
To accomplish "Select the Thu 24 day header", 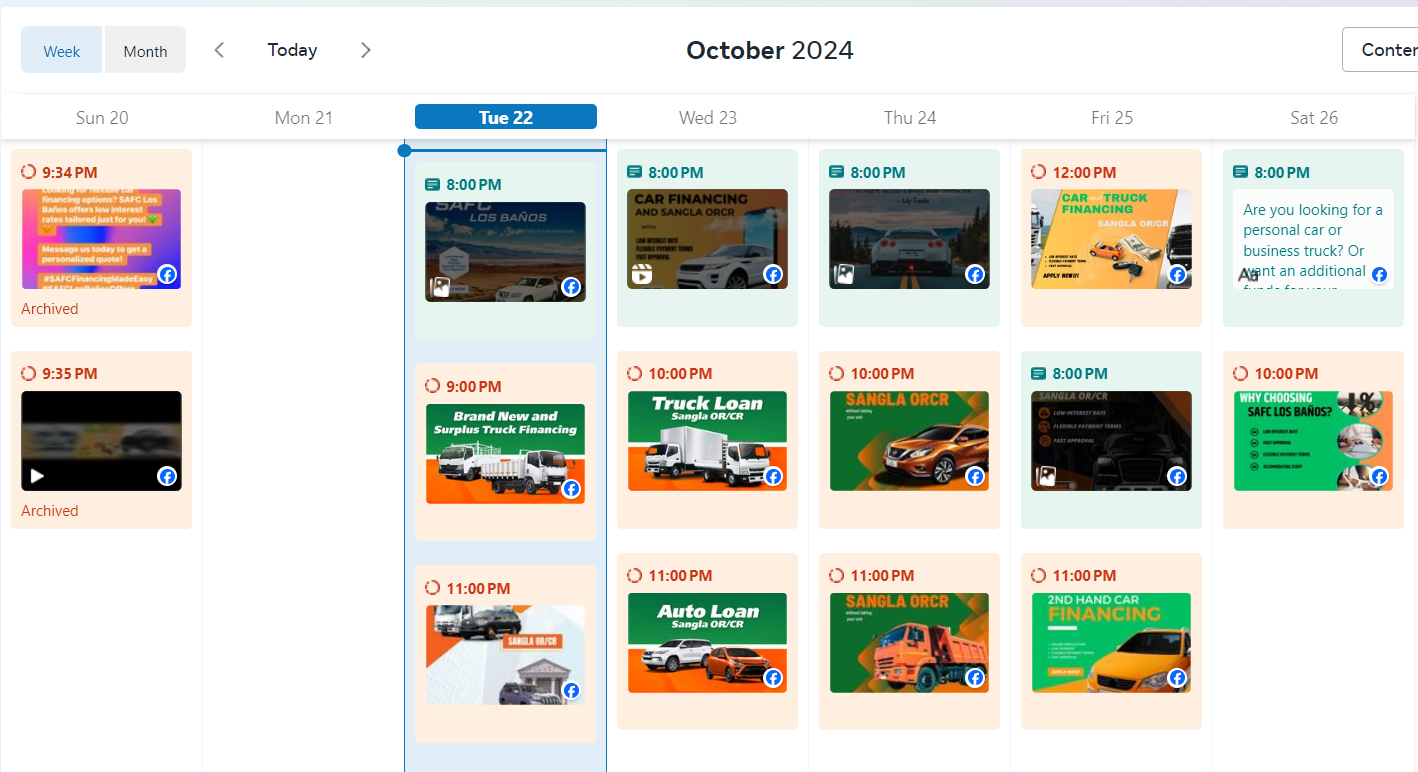I will [x=910, y=117].
